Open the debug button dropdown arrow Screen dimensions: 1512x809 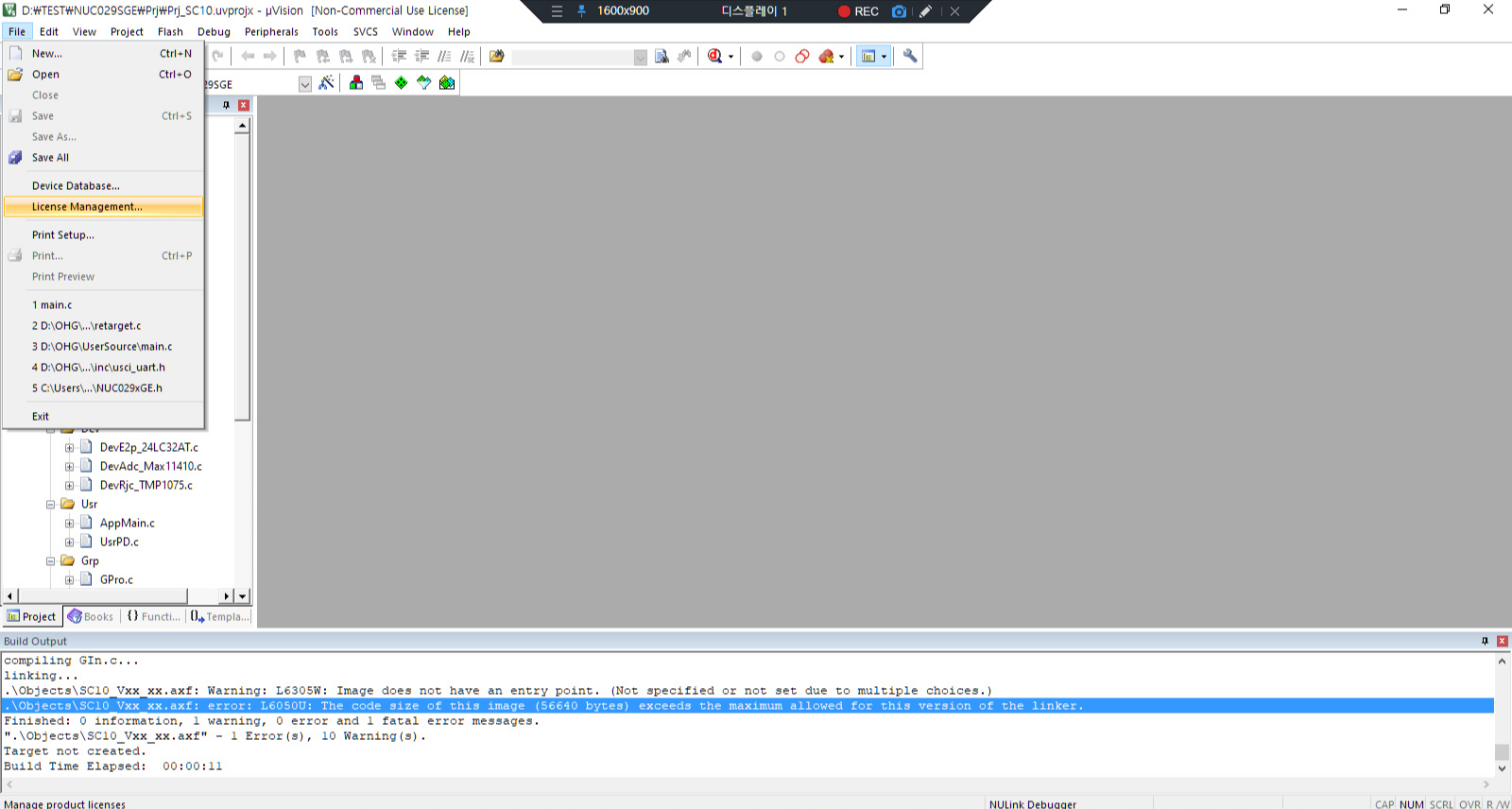click(730, 57)
